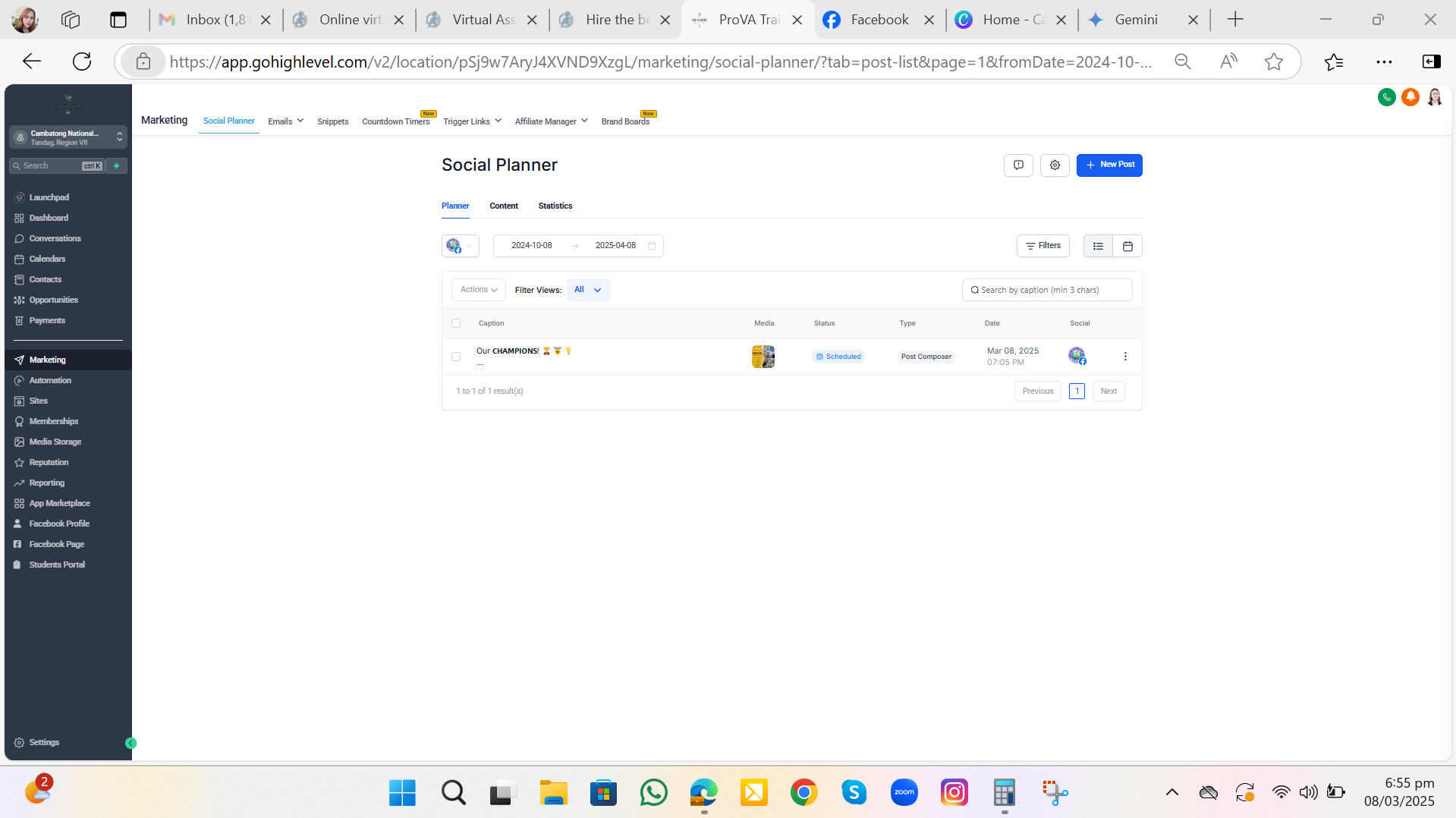Open three-dot menu for Our CHAMPIONS post
The width and height of the screenshot is (1456, 818).
1125,357
